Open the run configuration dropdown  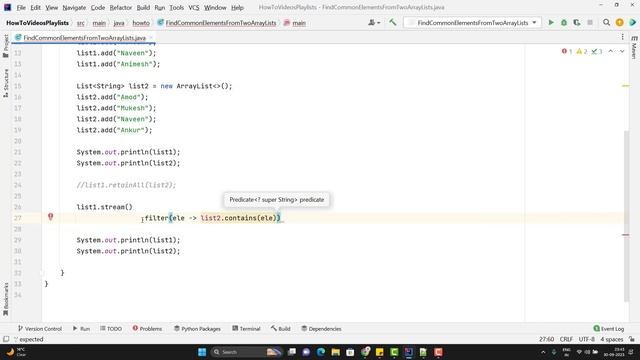click(x=473, y=23)
